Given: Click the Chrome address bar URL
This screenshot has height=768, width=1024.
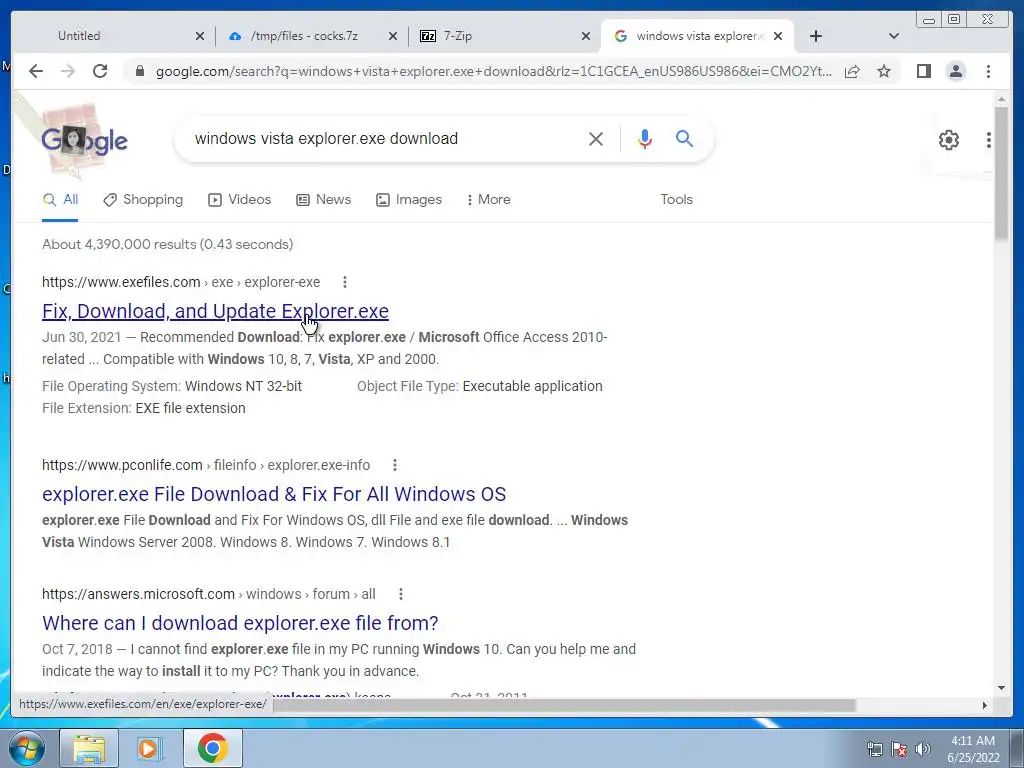Looking at the screenshot, I should pos(493,71).
